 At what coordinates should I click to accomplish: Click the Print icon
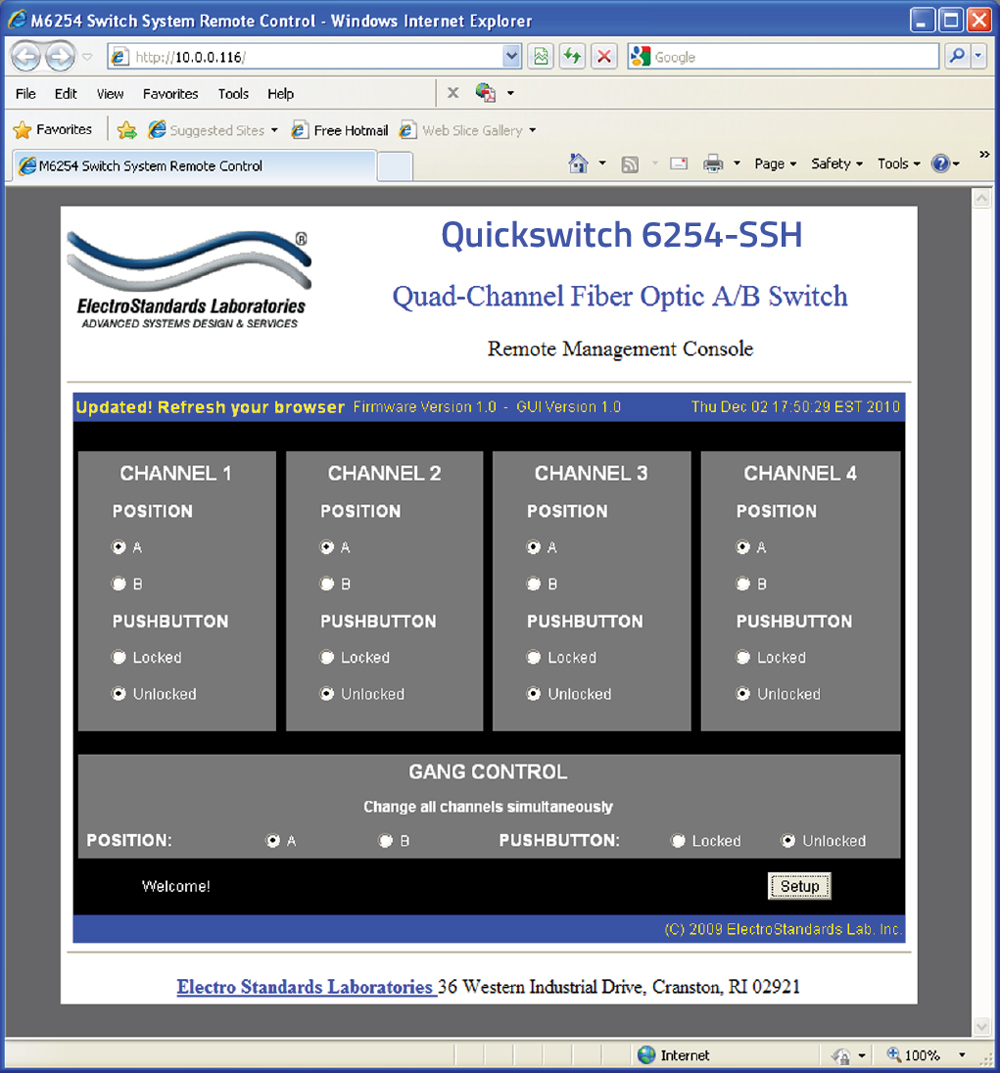point(713,164)
